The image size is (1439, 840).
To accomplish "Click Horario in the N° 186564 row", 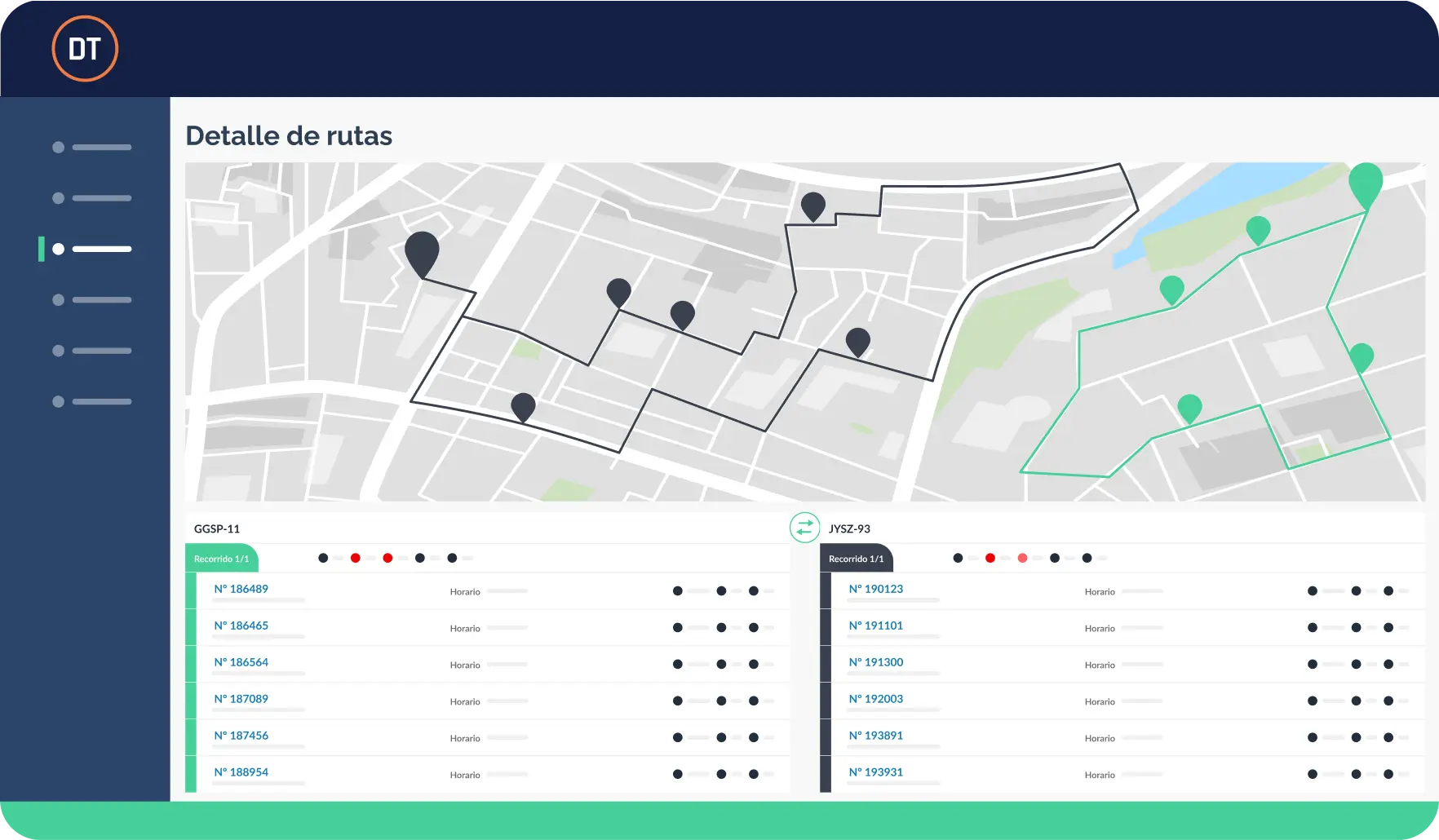I will click(465, 665).
